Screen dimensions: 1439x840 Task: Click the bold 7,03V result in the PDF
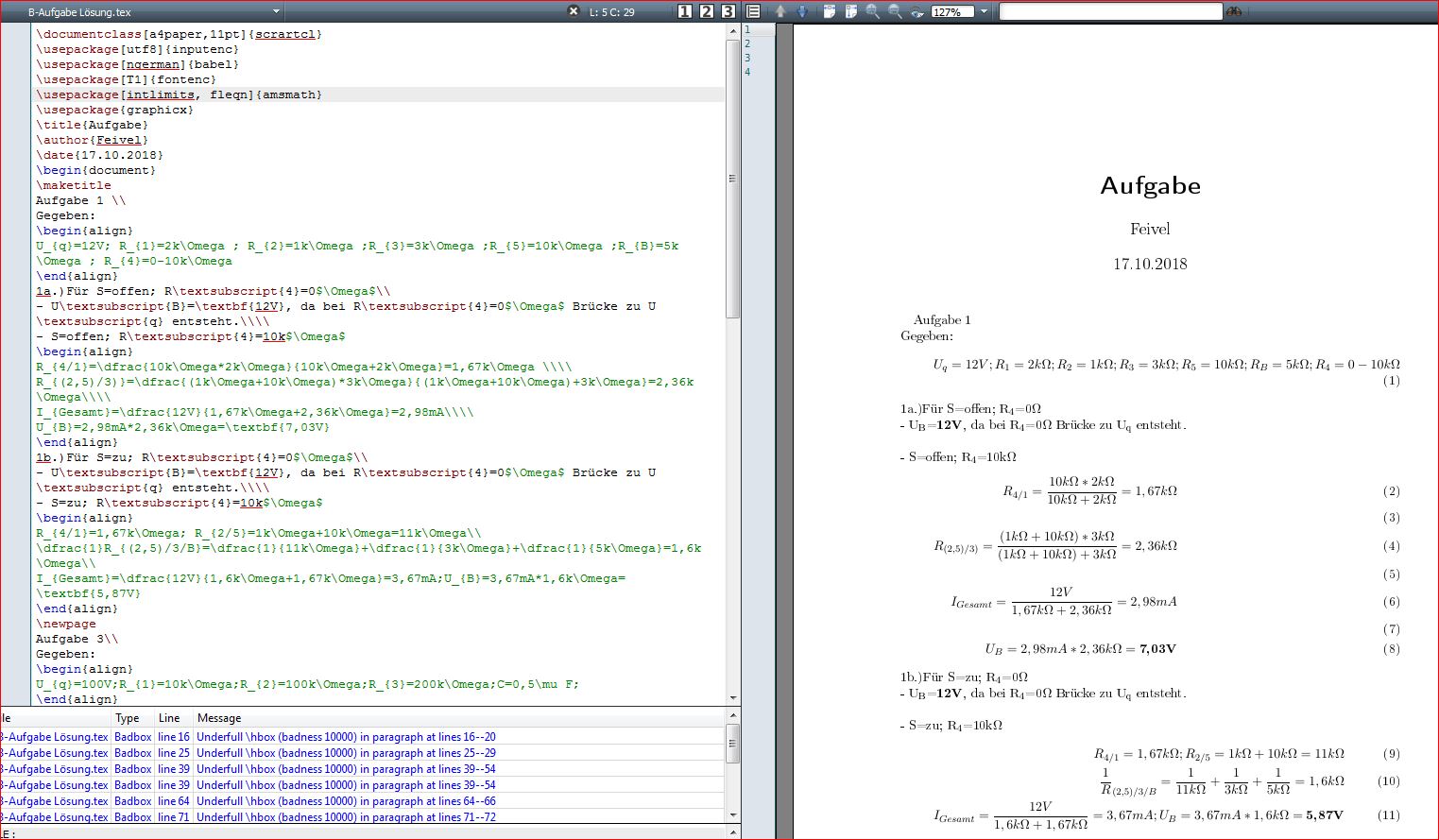[x=1157, y=649]
